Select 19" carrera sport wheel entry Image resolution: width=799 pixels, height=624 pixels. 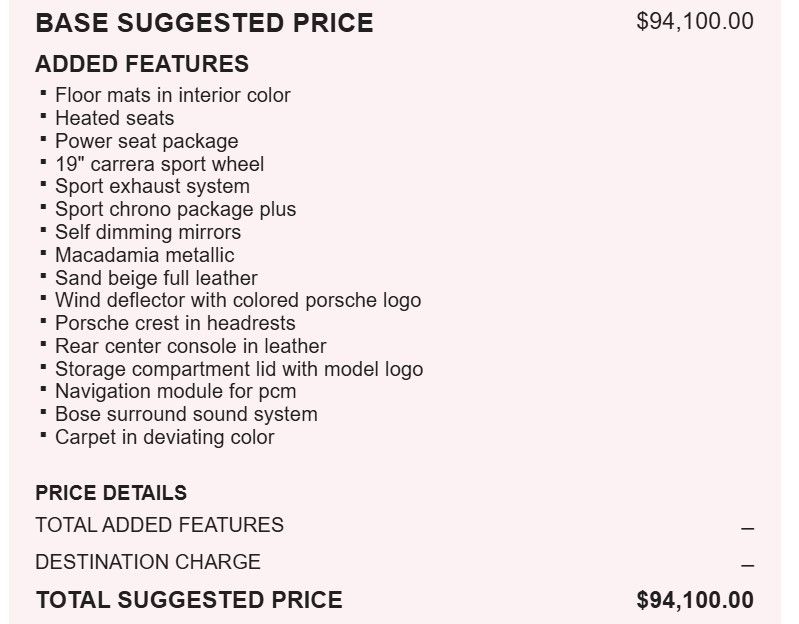[159, 164]
